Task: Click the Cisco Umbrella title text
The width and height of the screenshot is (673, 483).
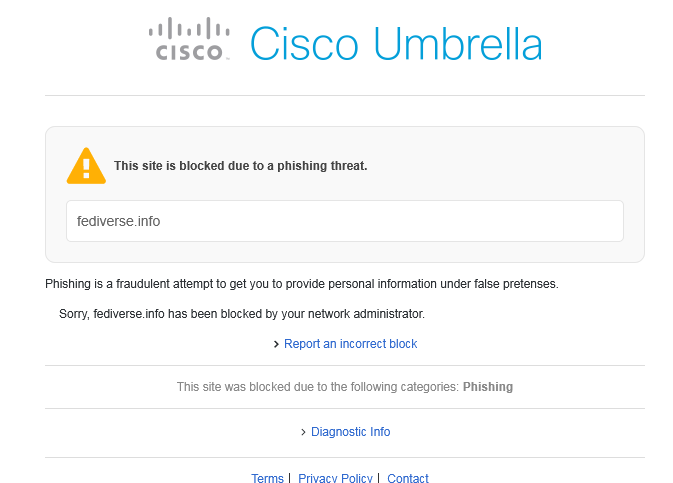Action: tap(396, 43)
